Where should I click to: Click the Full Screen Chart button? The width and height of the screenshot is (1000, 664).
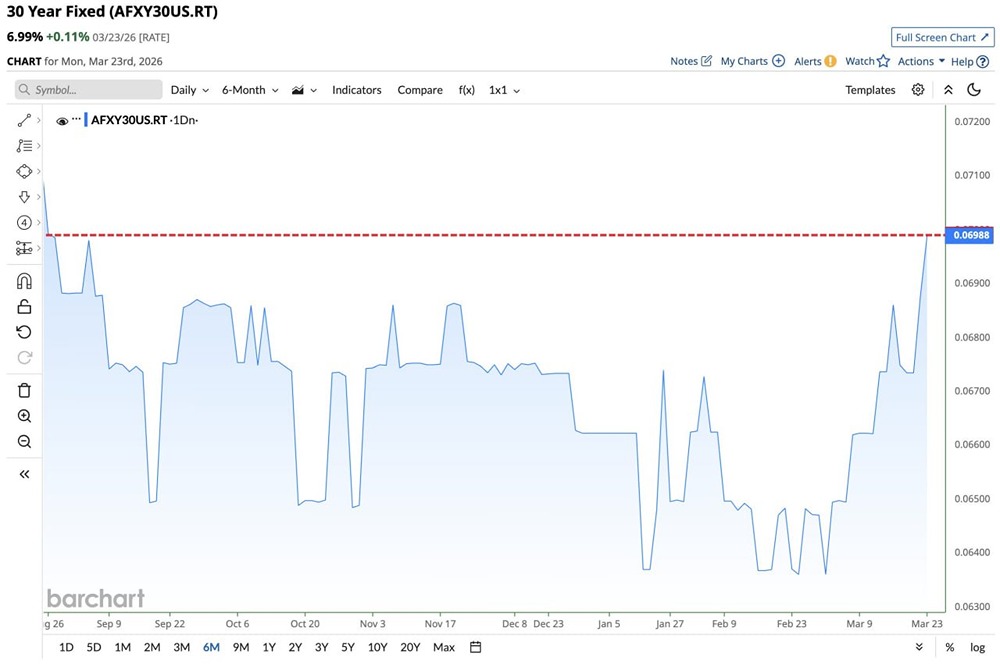pos(942,37)
